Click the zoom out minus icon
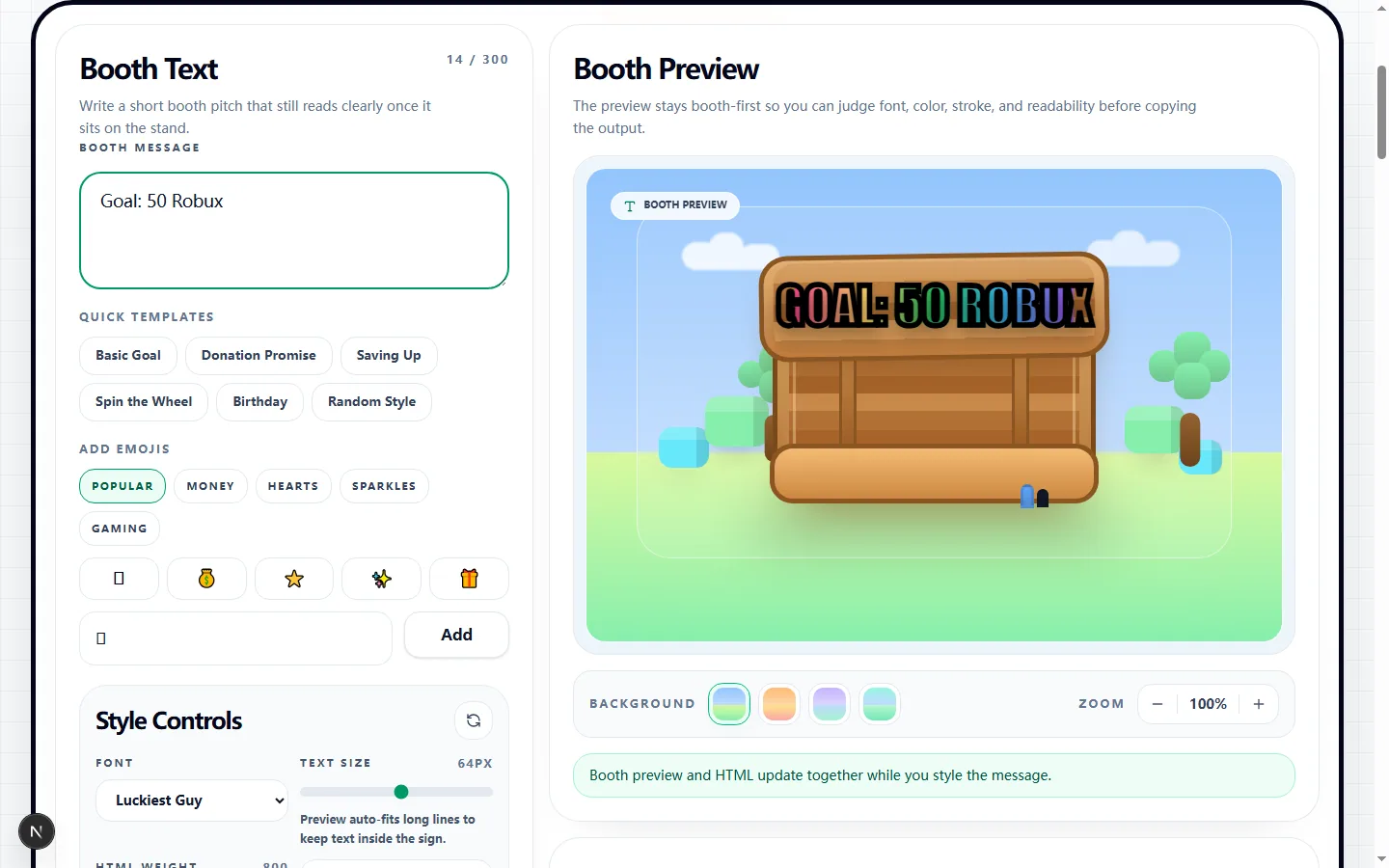This screenshot has width=1389, height=868. click(x=1157, y=704)
